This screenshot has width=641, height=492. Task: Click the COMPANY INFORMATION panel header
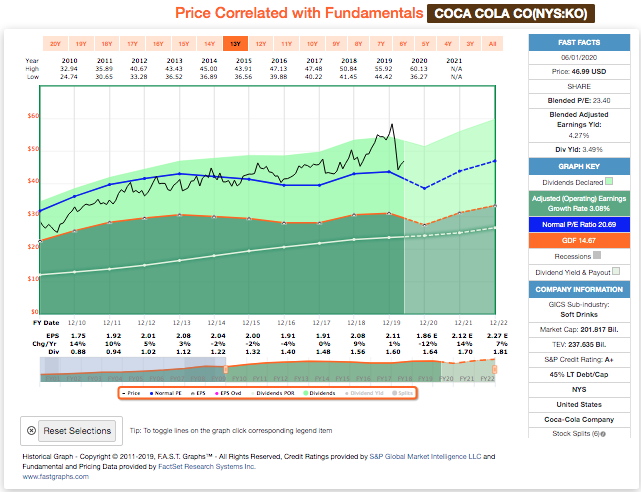[579, 289]
